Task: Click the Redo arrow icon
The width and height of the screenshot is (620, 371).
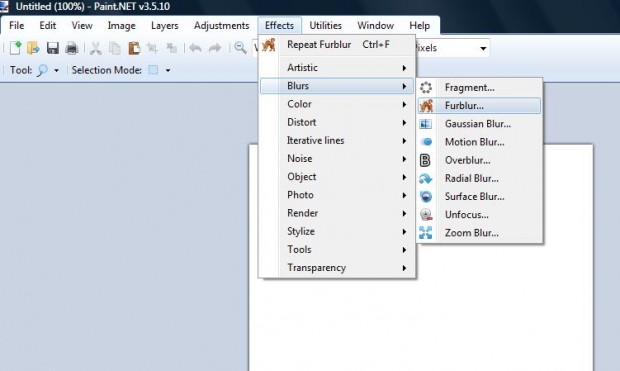Action: coord(215,48)
